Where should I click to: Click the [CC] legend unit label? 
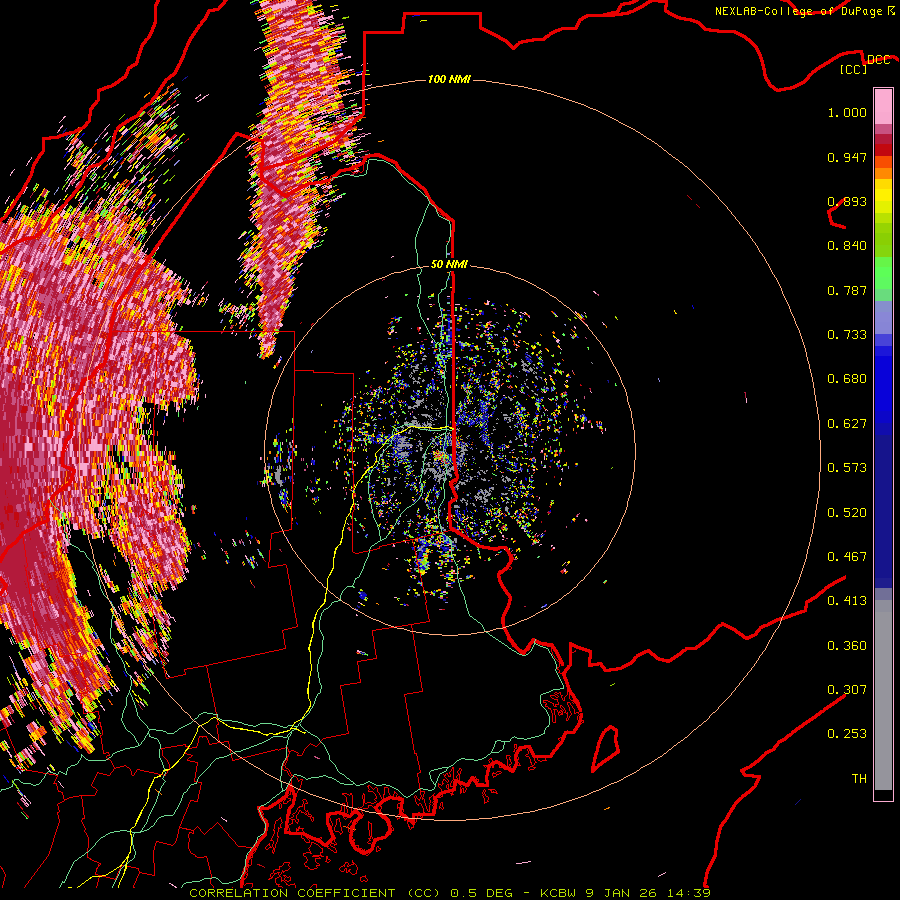(x=854, y=69)
